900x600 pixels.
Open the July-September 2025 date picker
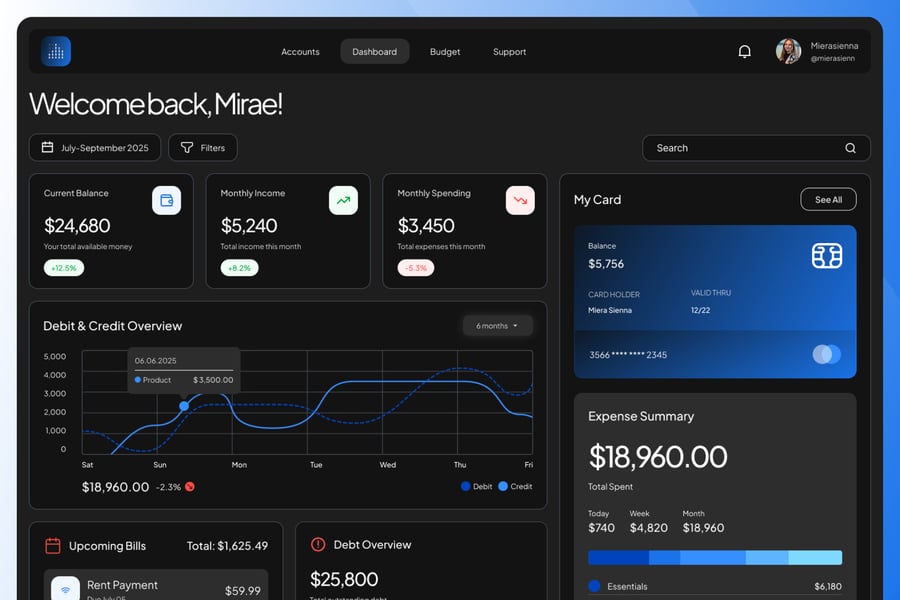coord(94,148)
